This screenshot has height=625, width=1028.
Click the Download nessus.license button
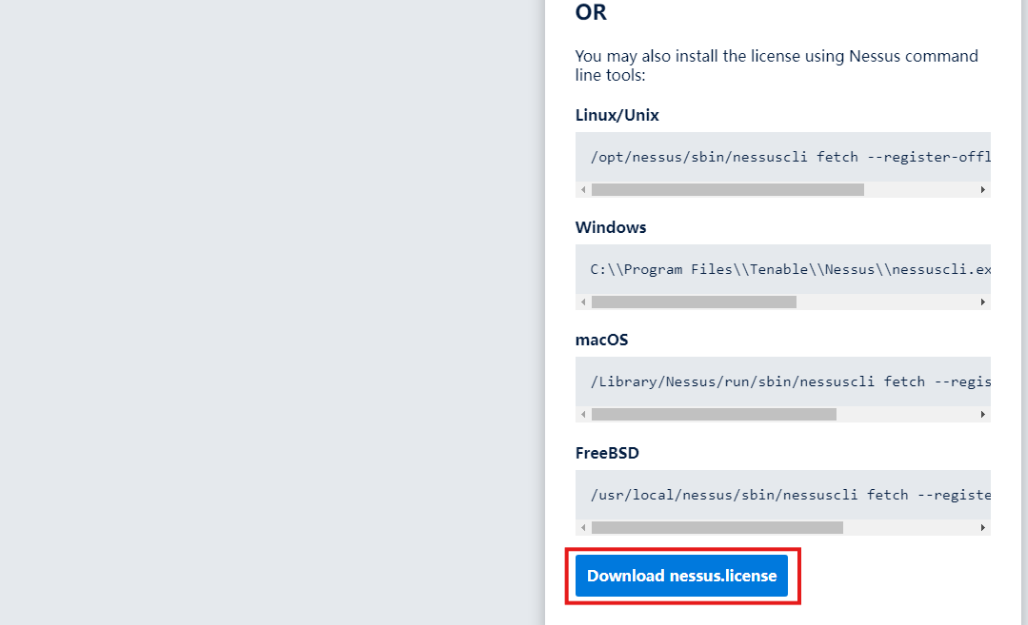click(682, 576)
